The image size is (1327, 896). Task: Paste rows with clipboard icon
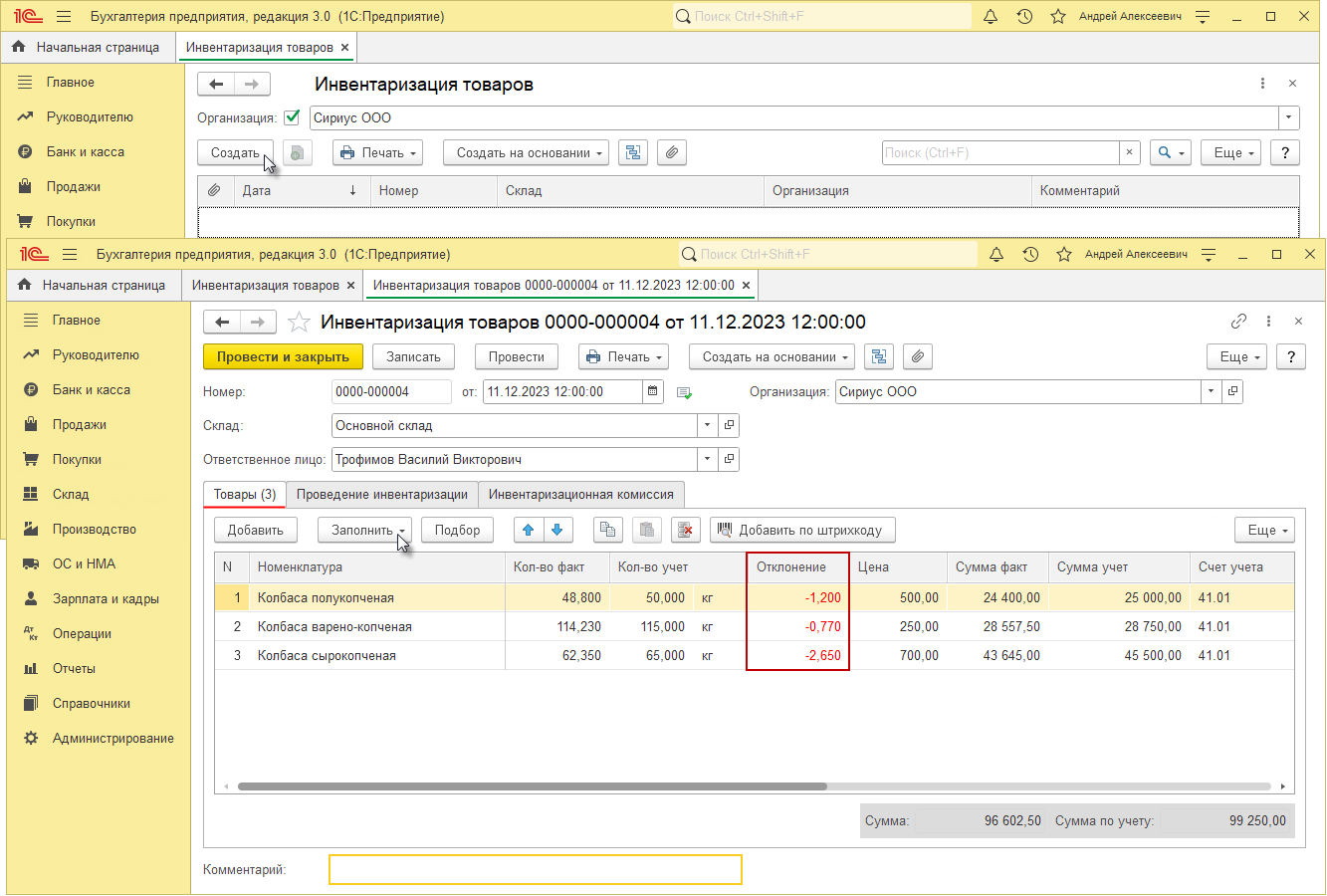[646, 530]
